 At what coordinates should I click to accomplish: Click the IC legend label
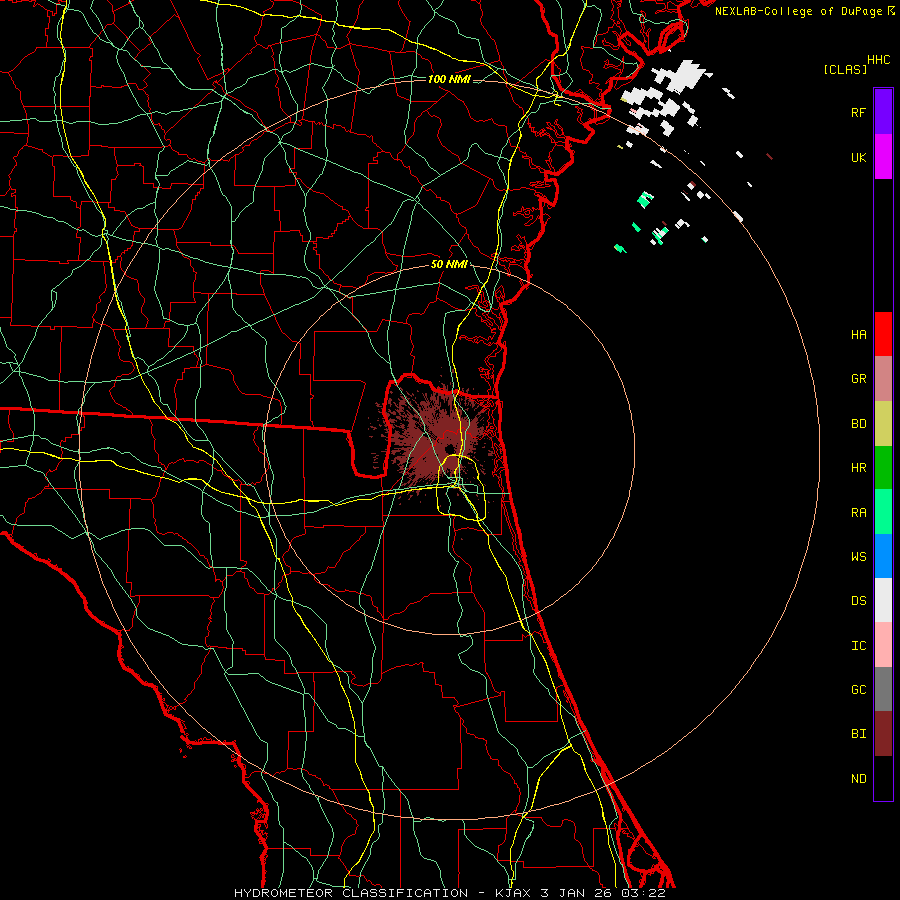tap(858, 645)
